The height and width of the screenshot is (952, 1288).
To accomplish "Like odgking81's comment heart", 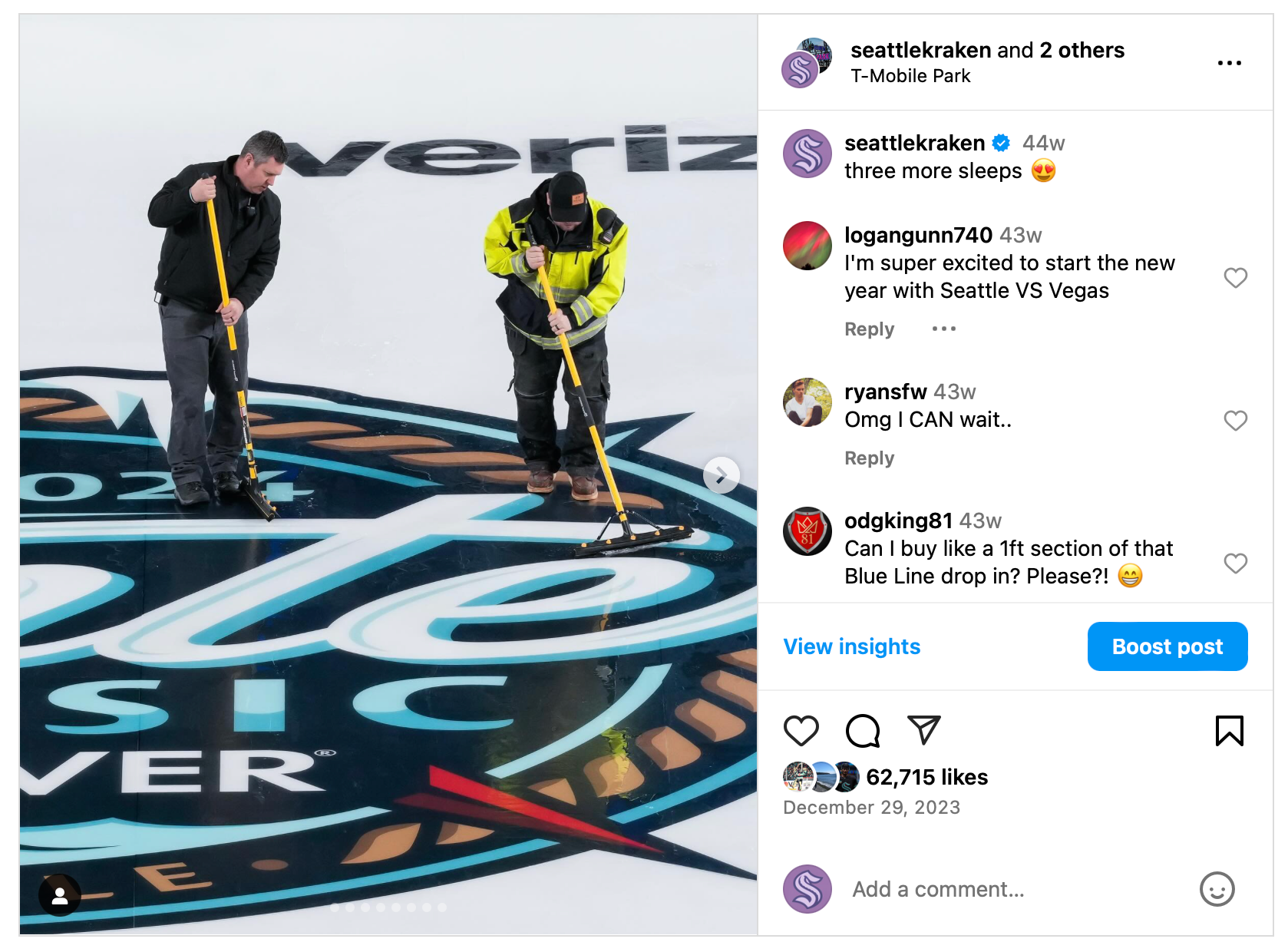I will pyautogui.click(x=1235, y=563).
